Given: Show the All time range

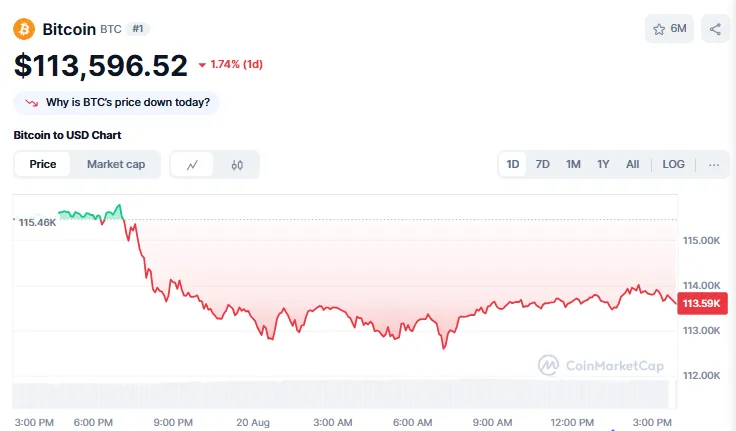Looking at the screenshot, I should 633,164.
